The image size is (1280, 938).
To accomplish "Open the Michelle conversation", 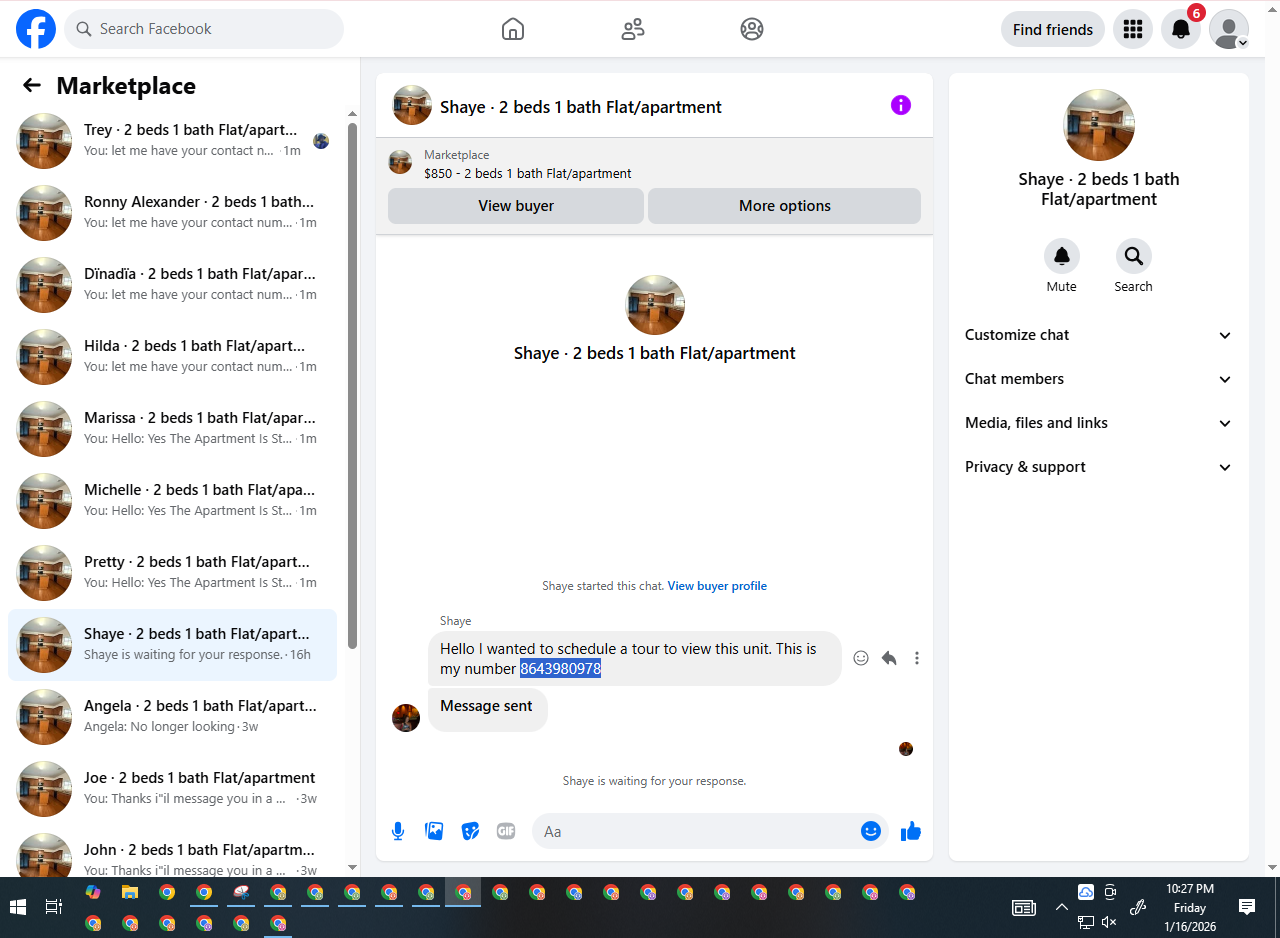I will pos(172,501).
